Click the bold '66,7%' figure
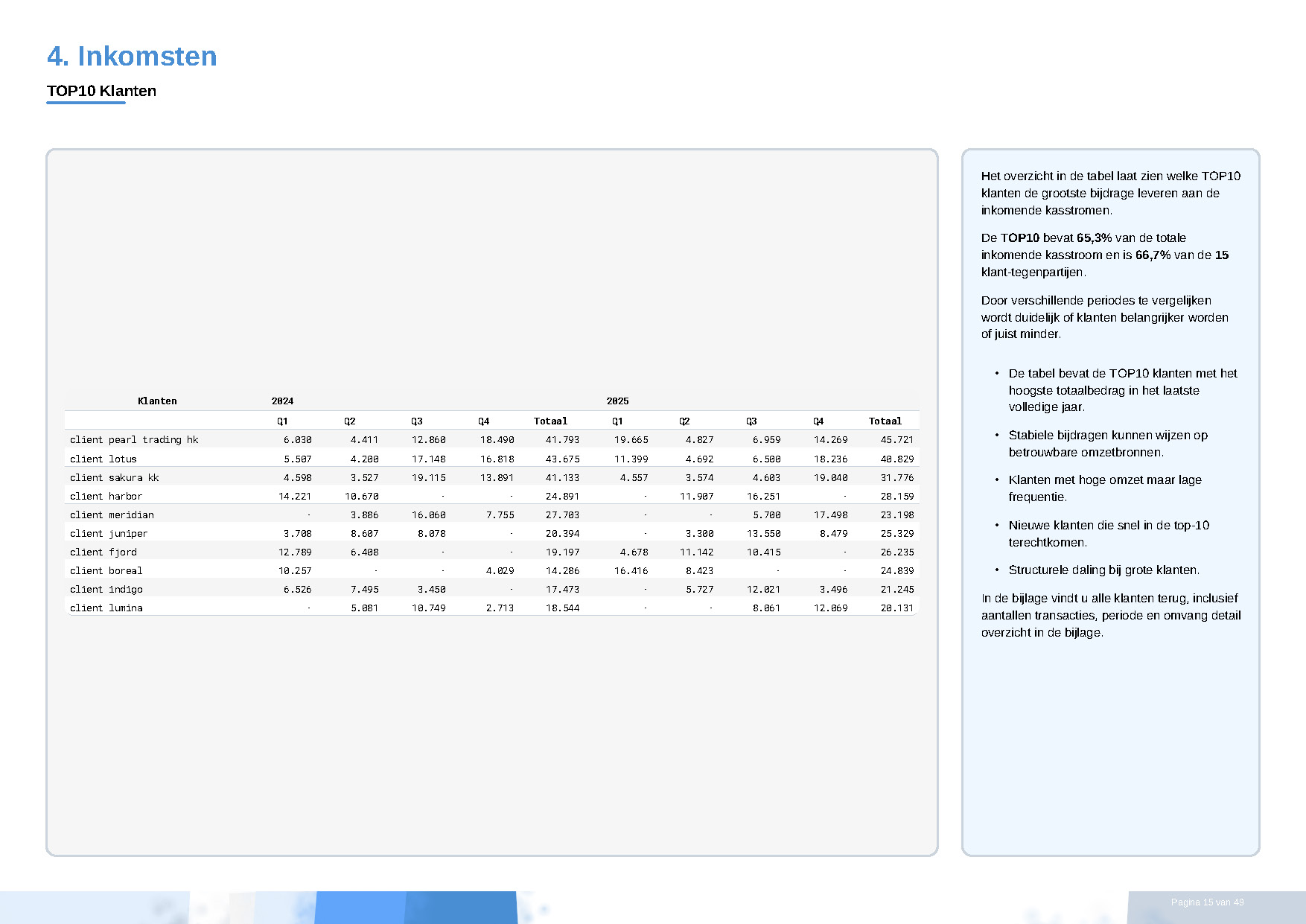 1153,255
